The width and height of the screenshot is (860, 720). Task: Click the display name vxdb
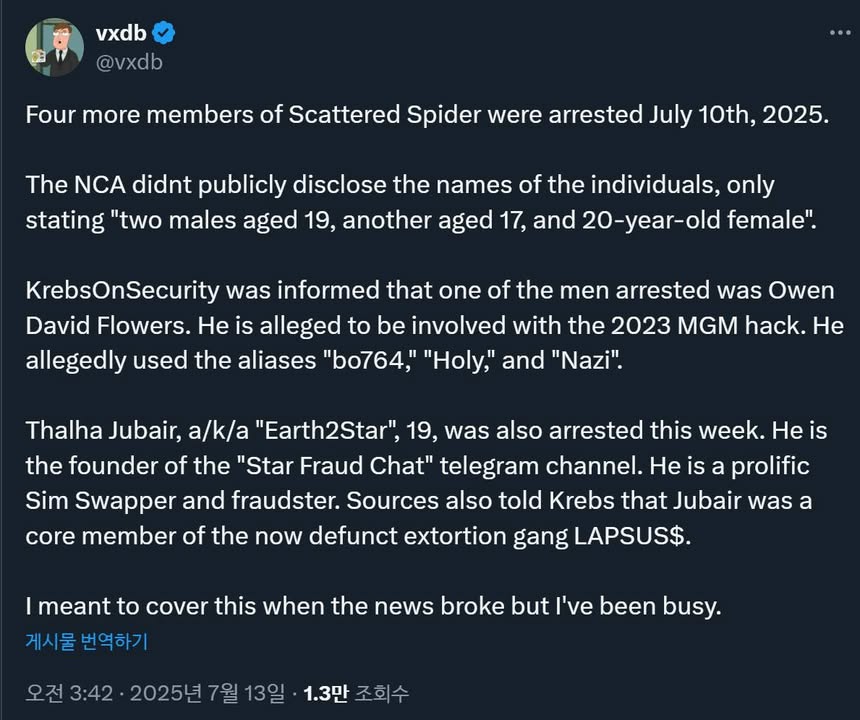pyautogui.click(x=125, y=31)
